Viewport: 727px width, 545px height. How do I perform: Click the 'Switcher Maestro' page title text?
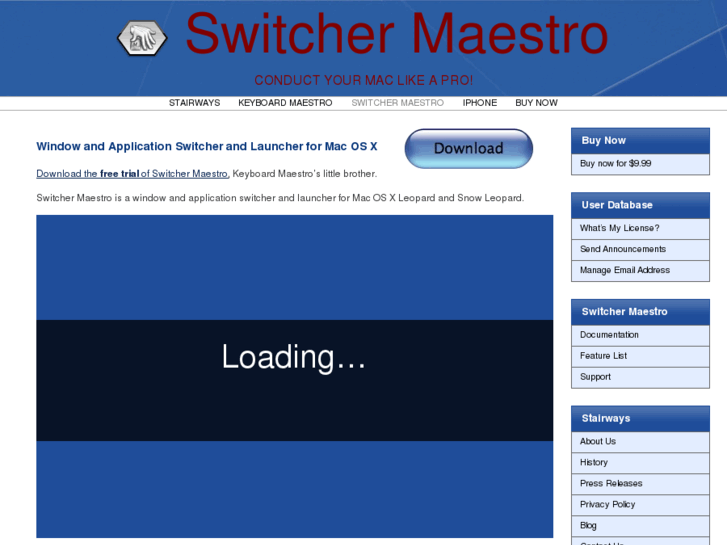[397, 34]
